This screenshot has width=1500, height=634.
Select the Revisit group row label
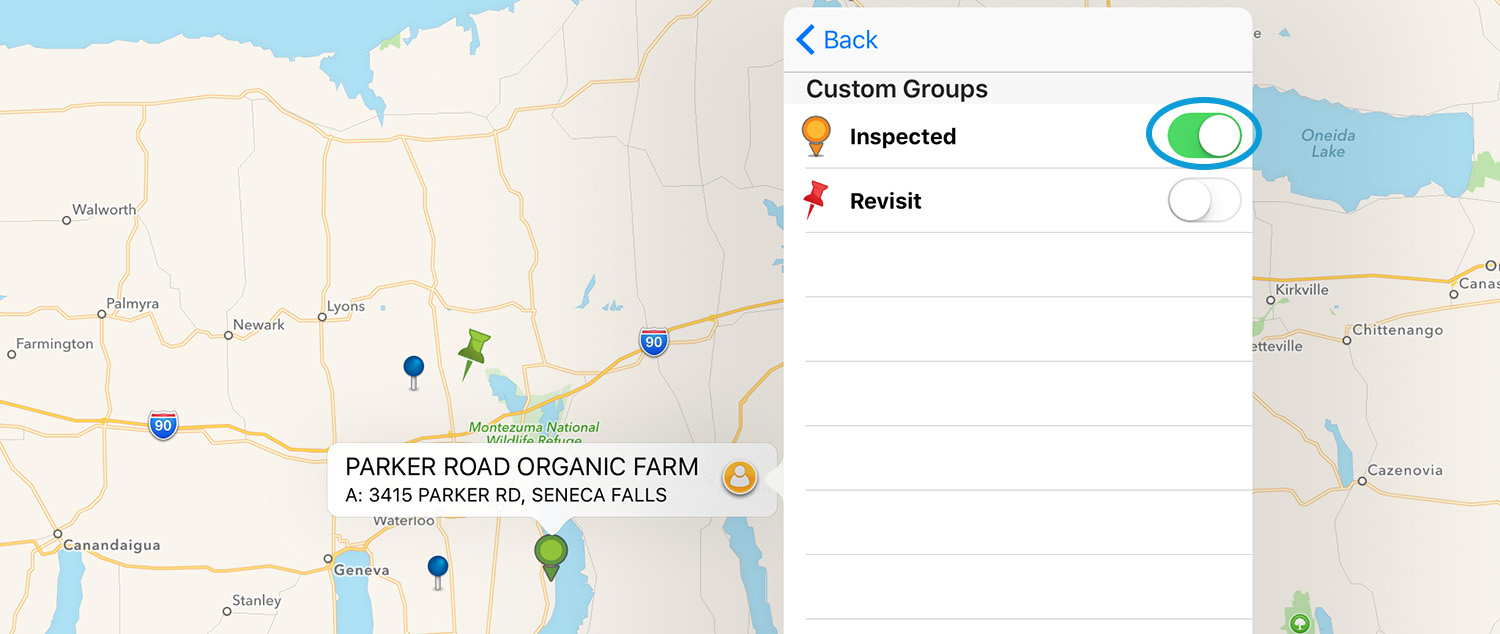(886, 201)
